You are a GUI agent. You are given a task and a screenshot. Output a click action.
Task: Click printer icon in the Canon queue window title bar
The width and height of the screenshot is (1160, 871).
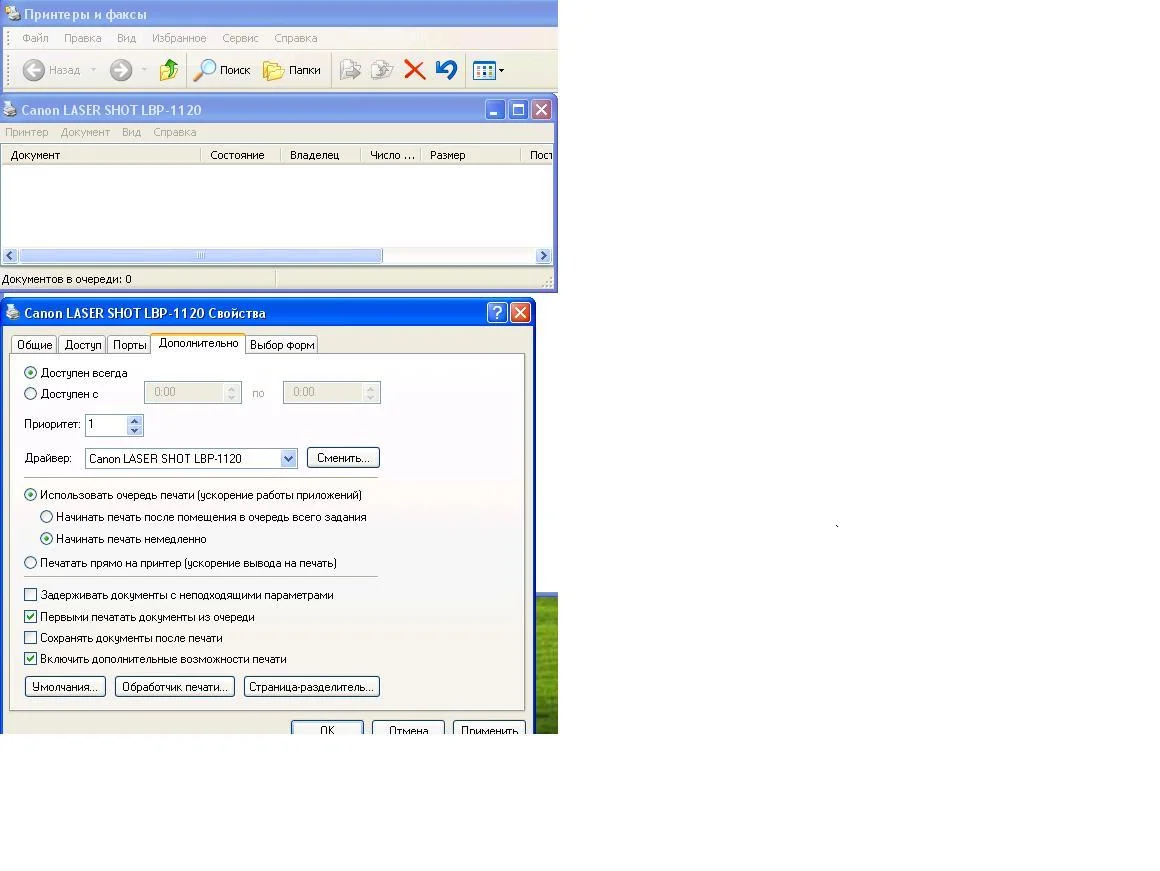tap(10, 110)
